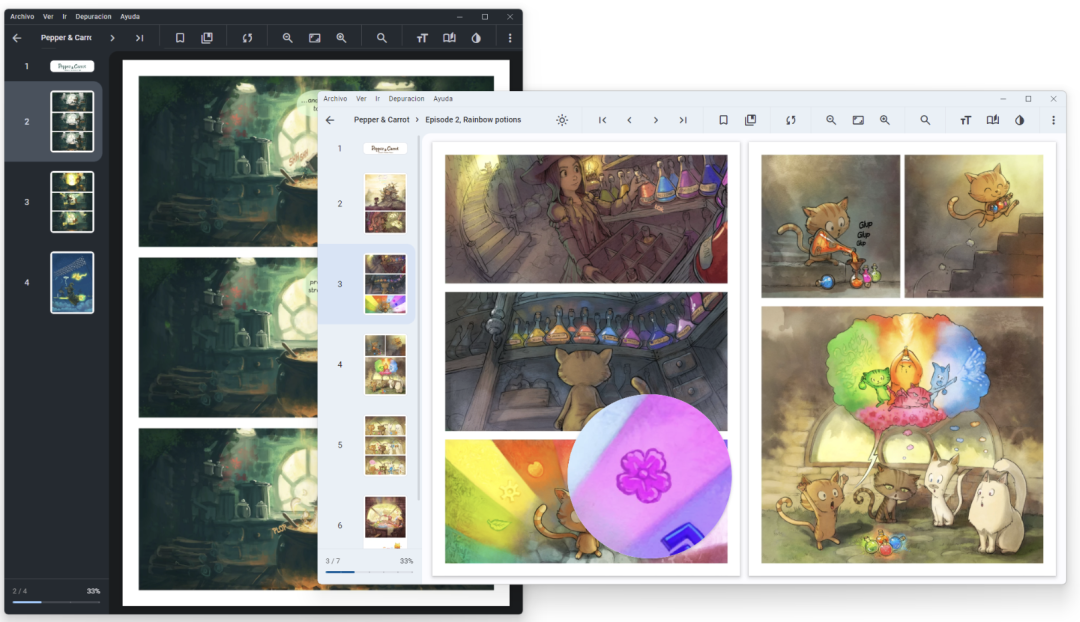Click reading progress bar in dark window
Viewport: 1080px width, 622px height.
click(x=56, y=602)
